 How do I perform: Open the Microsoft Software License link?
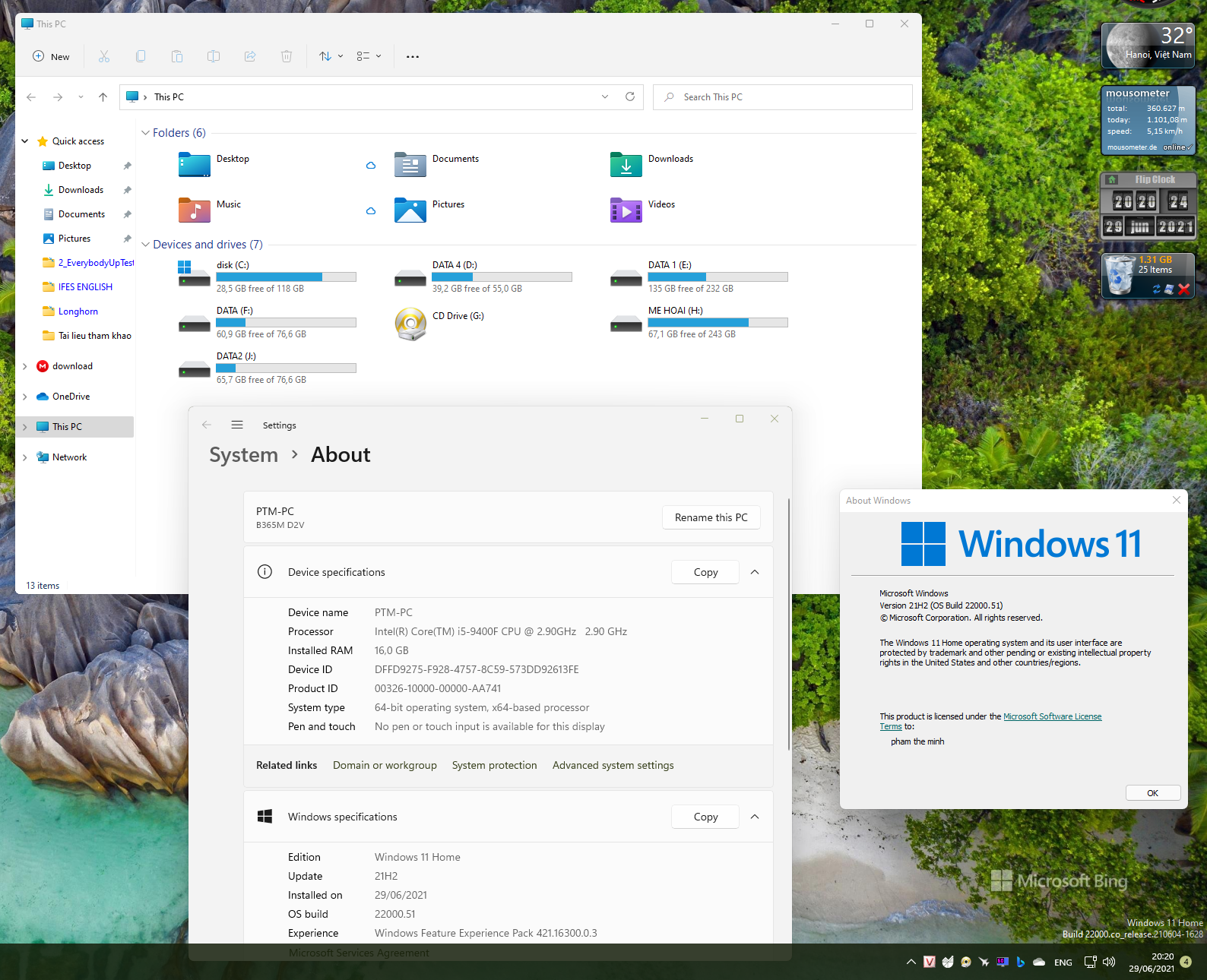(x=1052, y=716)
